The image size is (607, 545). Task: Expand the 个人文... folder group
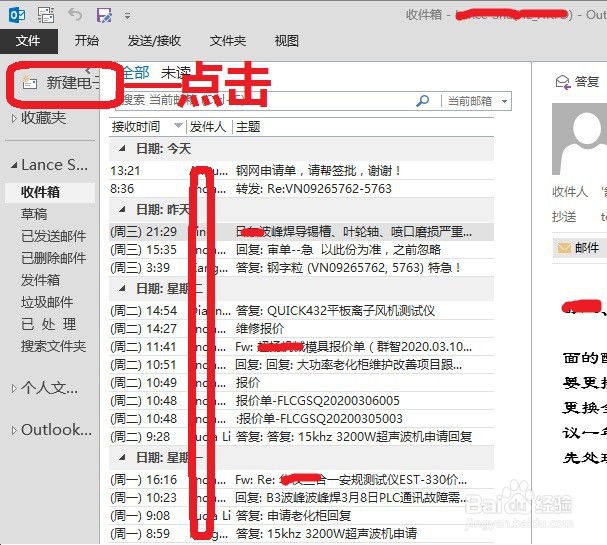click(x=14, y=388)
